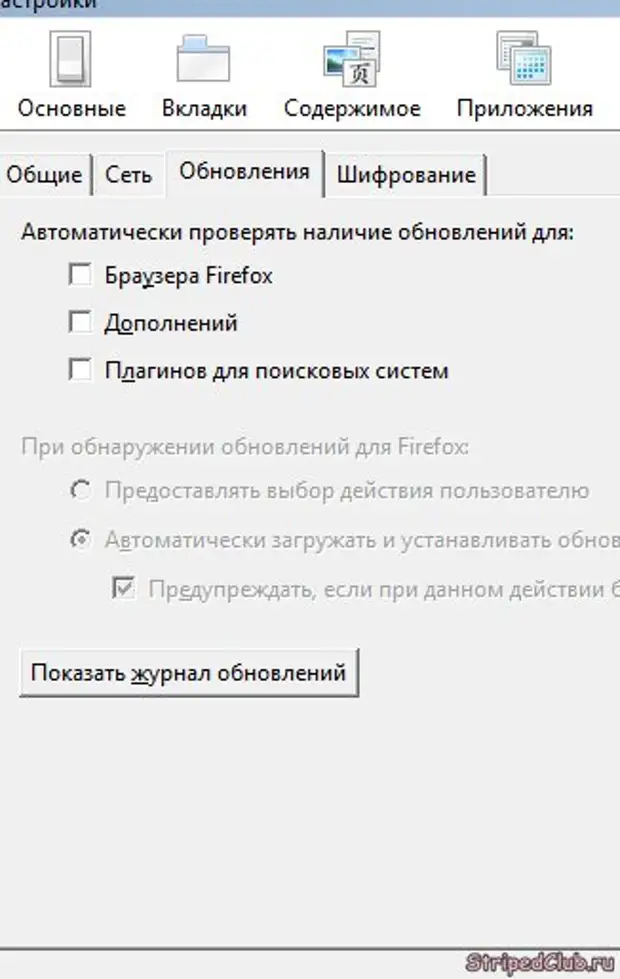Screen dimensions: 620x979
Task: Open the Приложения settings panel icon
Action: pos(524,61)
